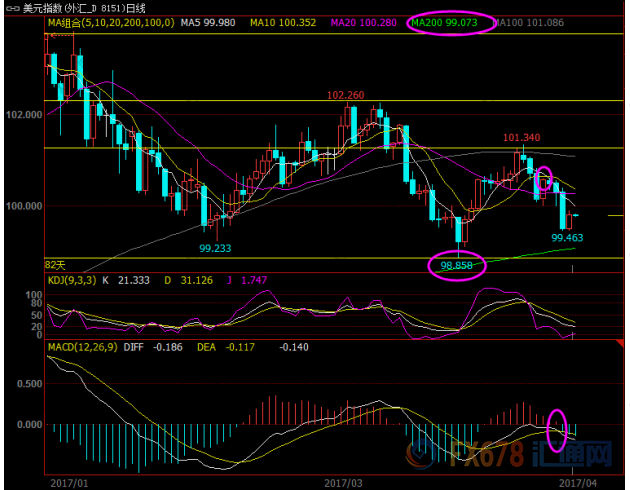The image size is (630, 490).
Task: Select the 101.340 peak price label
Action: click(x=522, y=138)
